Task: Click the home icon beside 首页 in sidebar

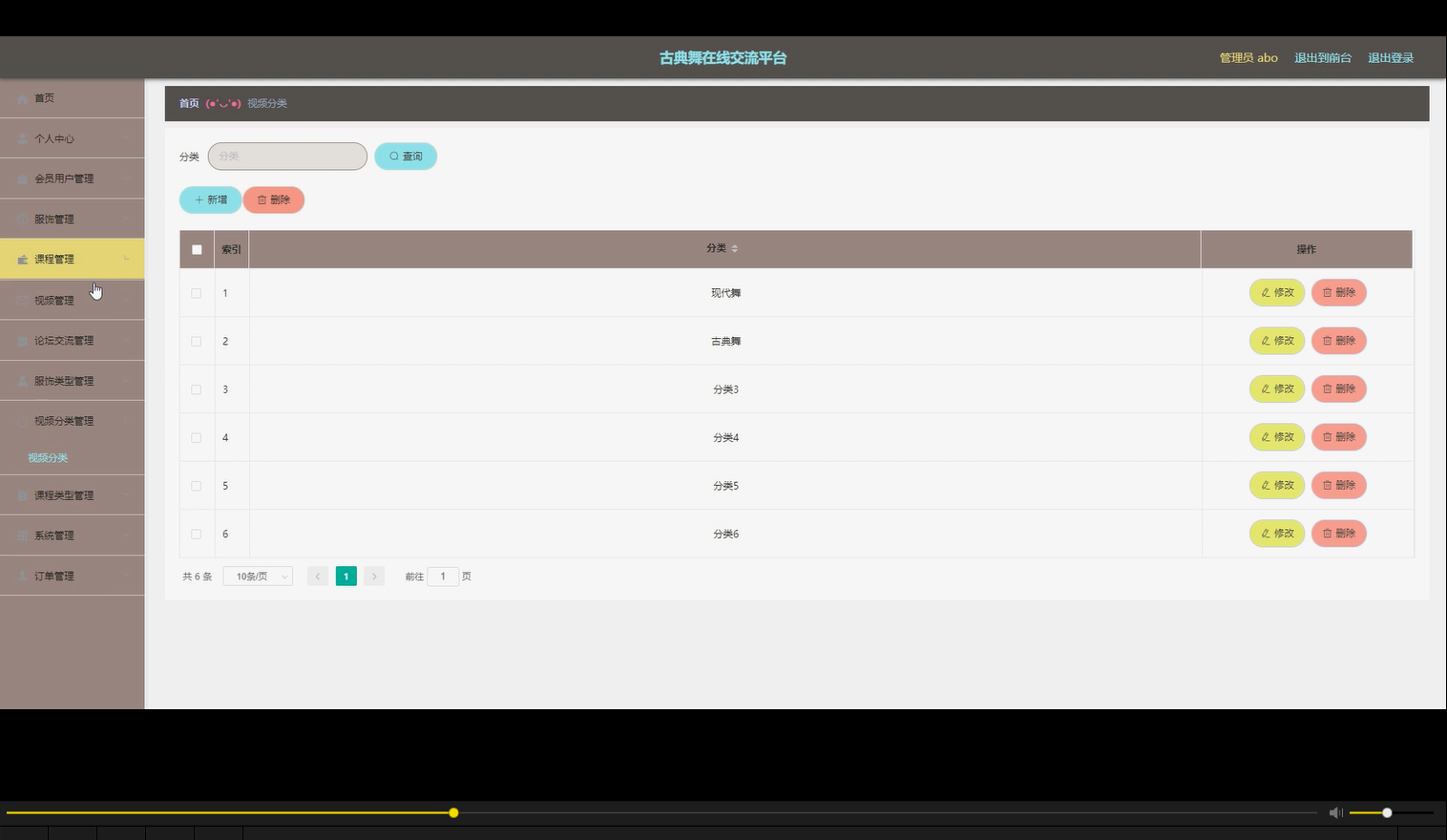Action: (23, 98)
